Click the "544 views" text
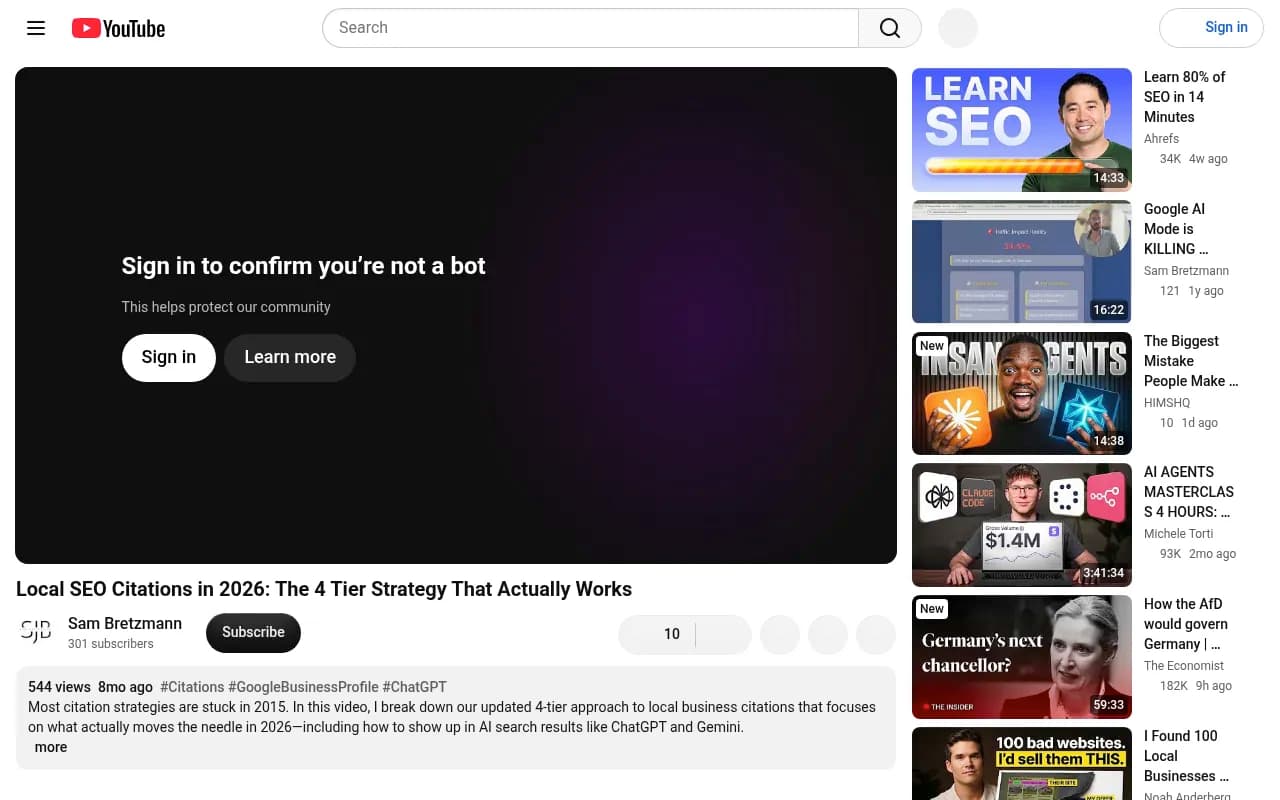The image size is (1280, 800). point(59,687)
